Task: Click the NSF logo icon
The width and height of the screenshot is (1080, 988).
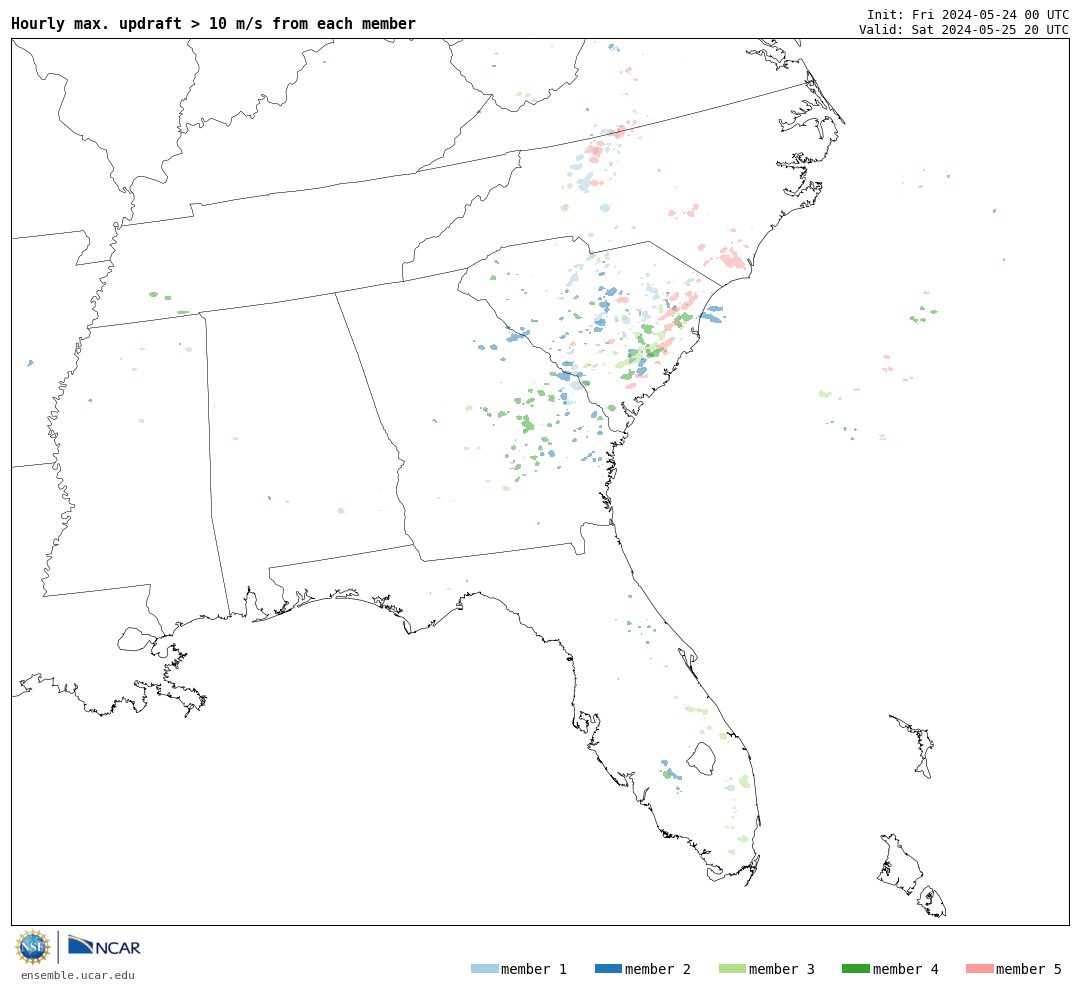Action: (x=32, y=947)
